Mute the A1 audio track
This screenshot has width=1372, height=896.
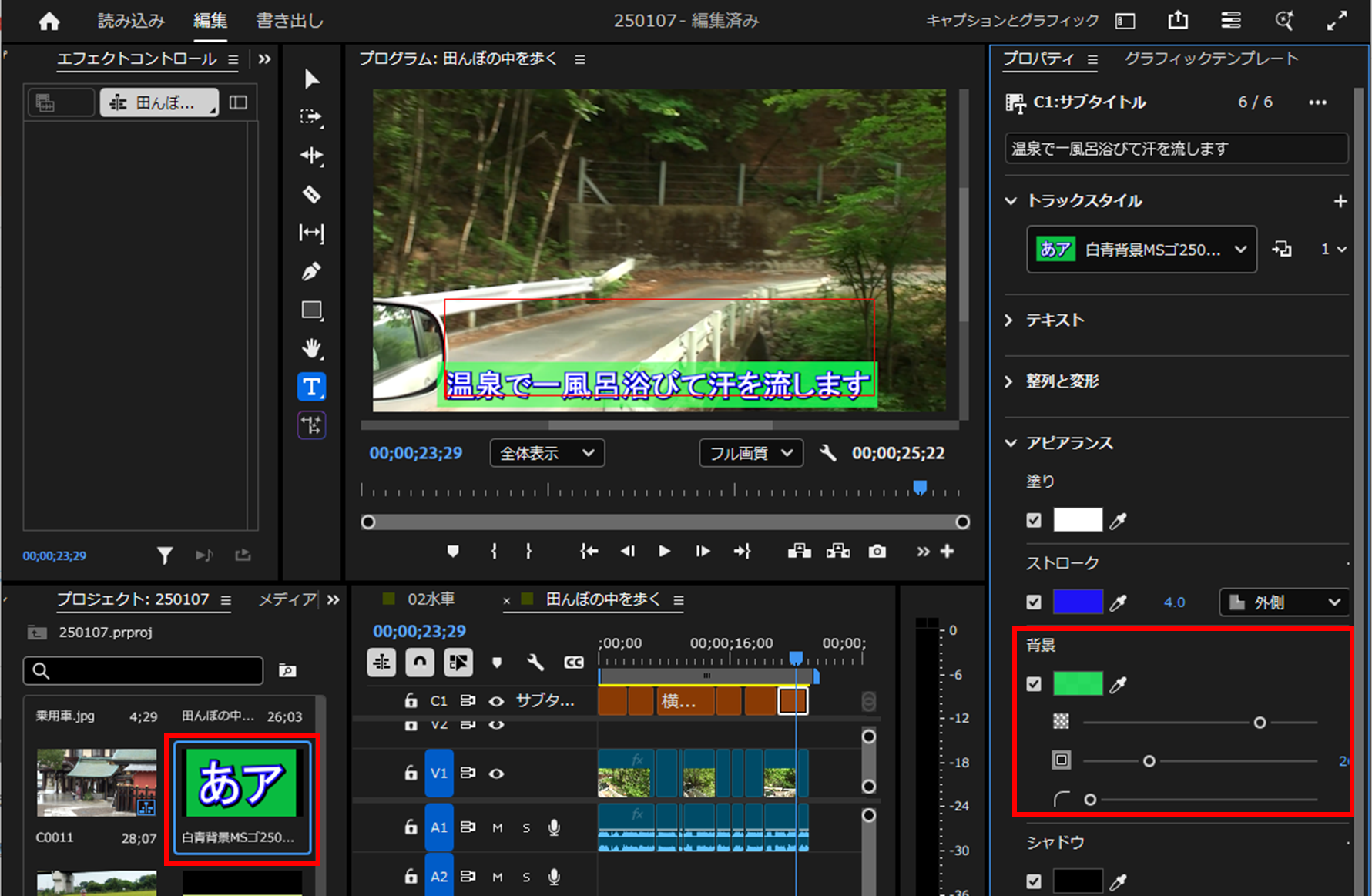pyautogui.click(x=497, y=827)
